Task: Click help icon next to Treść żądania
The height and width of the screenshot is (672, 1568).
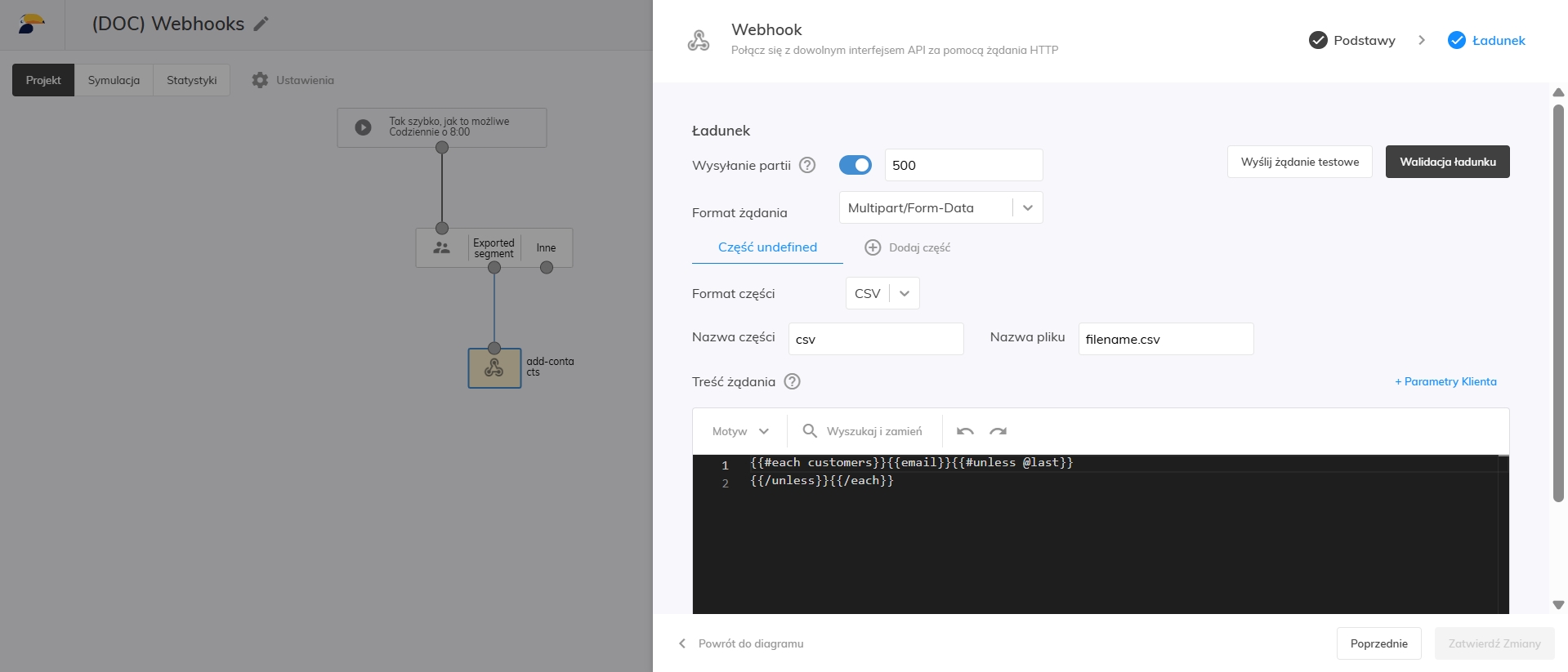Action: [x=792, y=381]
